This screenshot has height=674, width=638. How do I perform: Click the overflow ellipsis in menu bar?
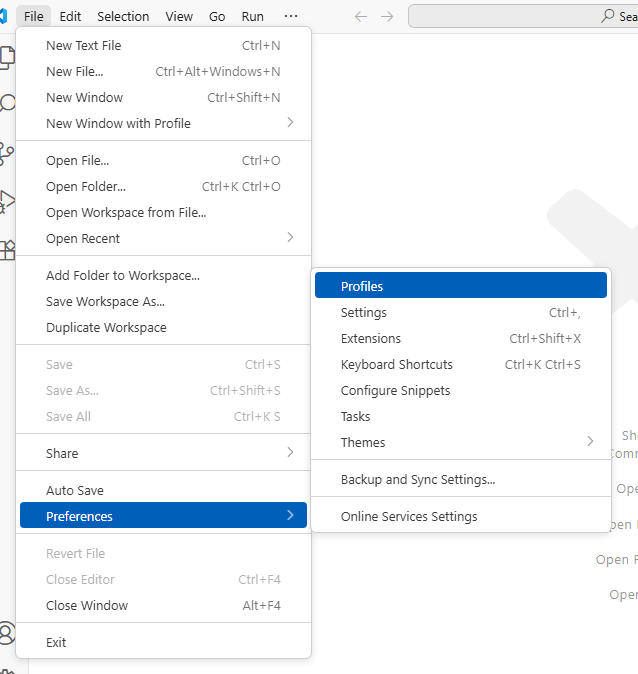click(291, 16)
